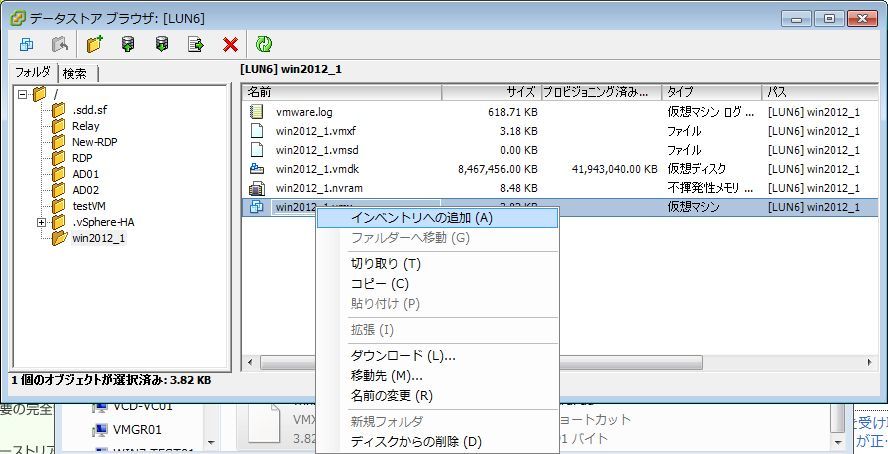Select the win2012_1.vmsd file name

click(x=317, y=151)
